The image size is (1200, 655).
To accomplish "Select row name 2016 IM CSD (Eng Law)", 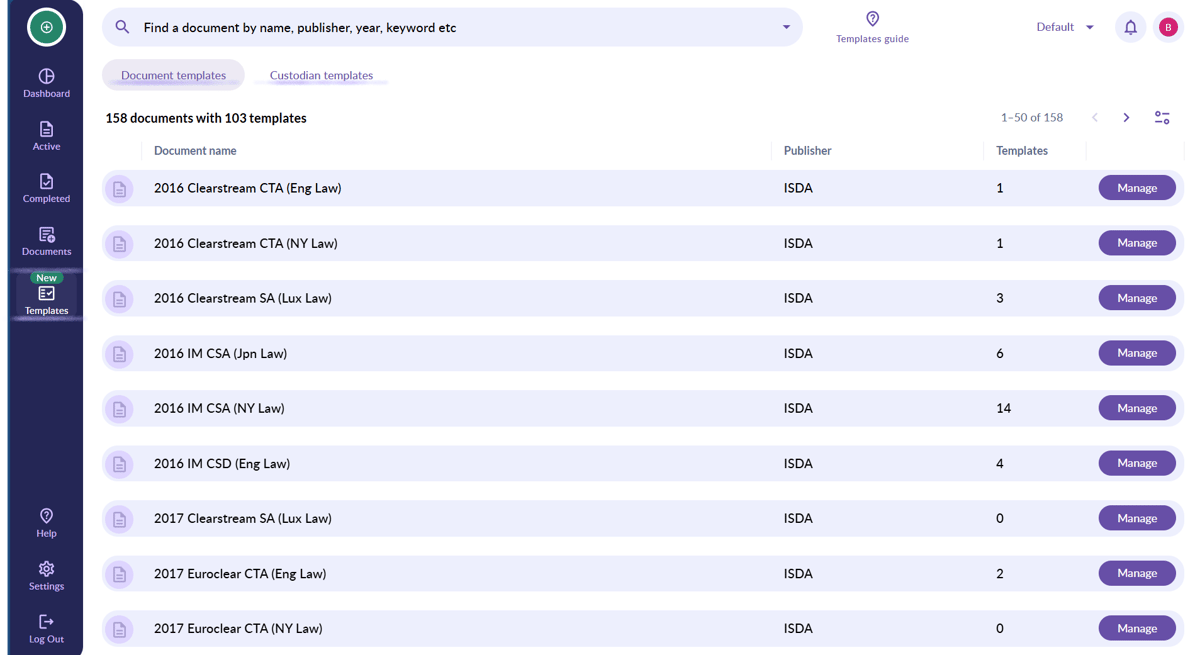I will 222,463.
